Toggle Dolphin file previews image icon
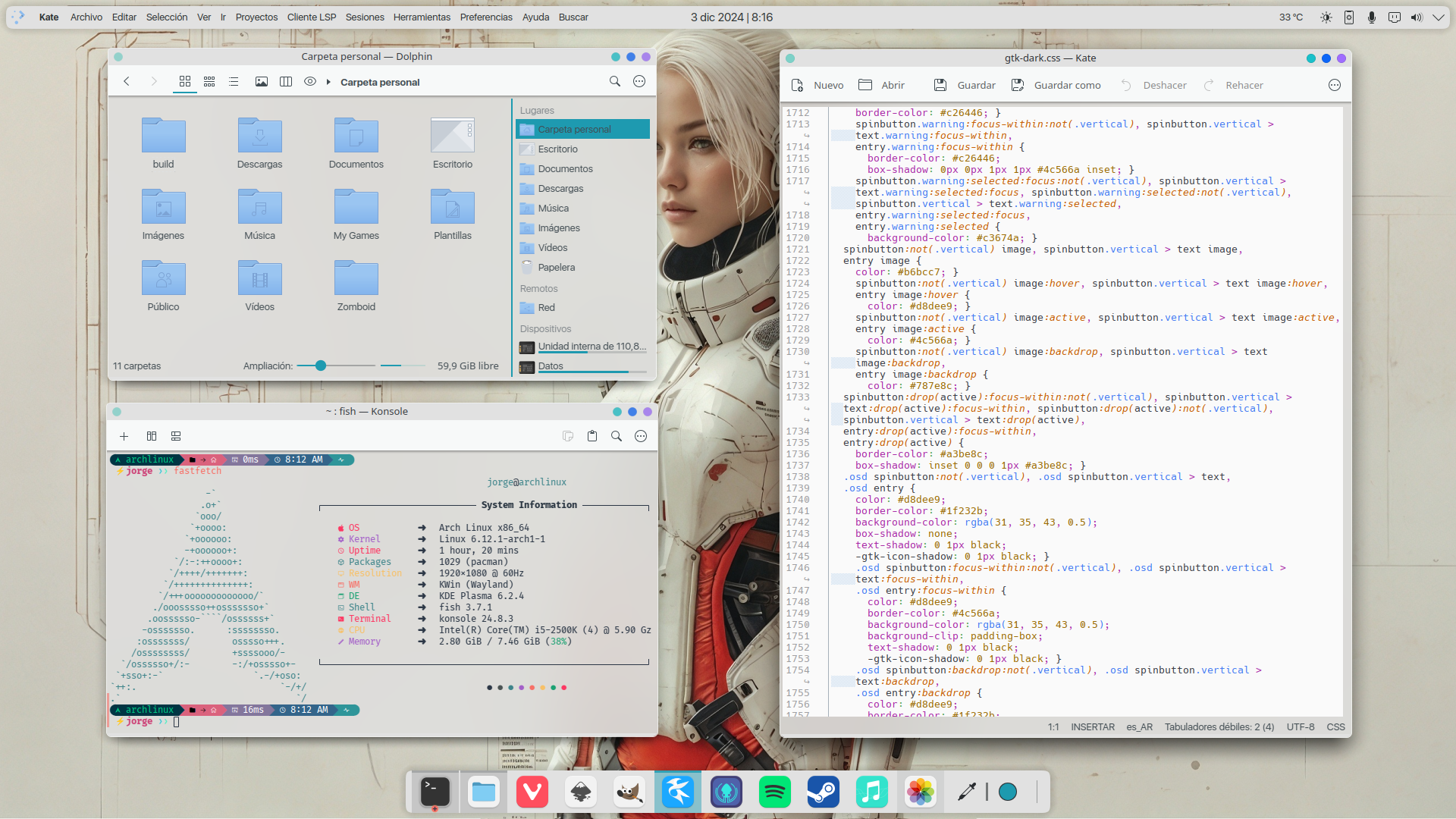The image size is (1456, 819). (x=262, y=82)
